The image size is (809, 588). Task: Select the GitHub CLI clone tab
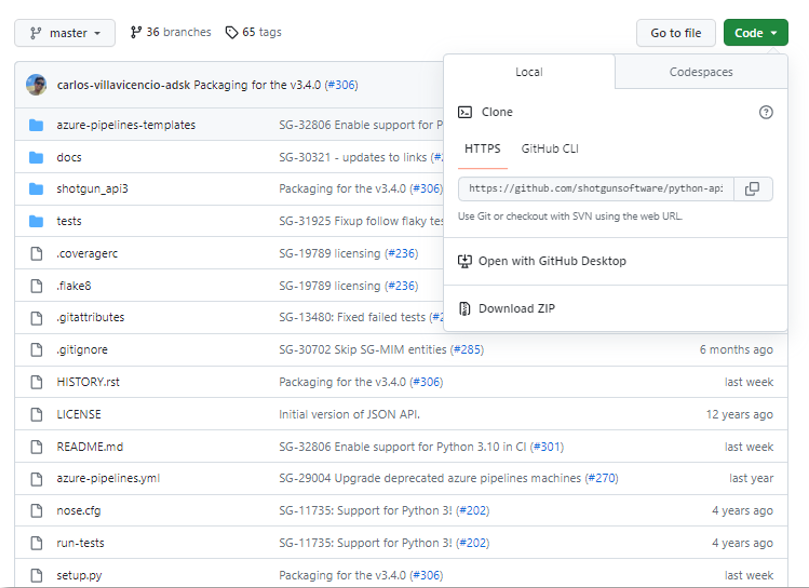click(x=549, y=149)
